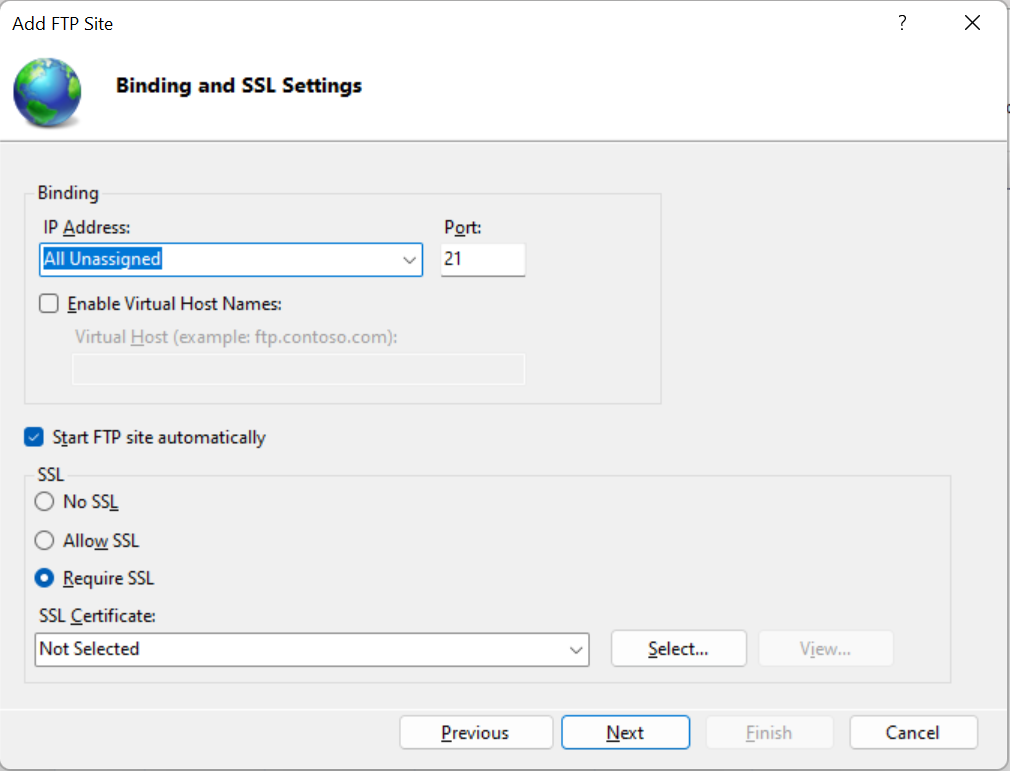The image size is (1010, 771).
Task: Click the Virtual Host text field
Action: click(298, 370)
